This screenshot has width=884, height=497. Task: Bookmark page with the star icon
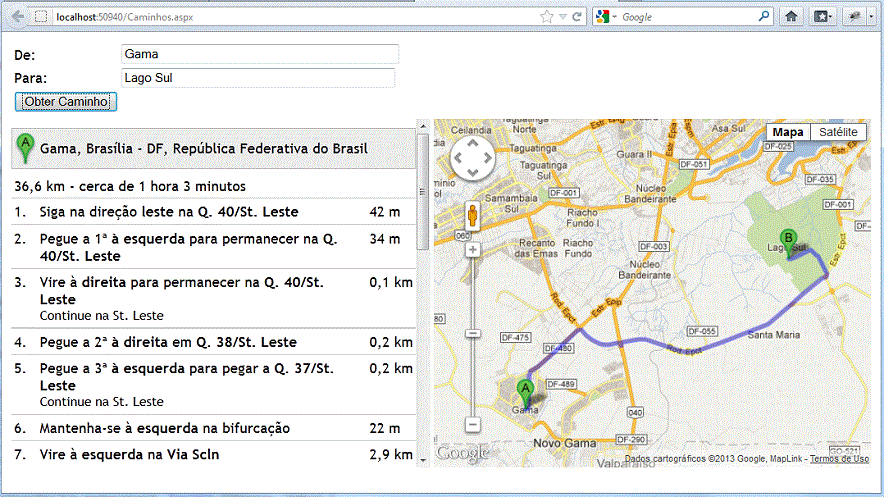(546, 16)
